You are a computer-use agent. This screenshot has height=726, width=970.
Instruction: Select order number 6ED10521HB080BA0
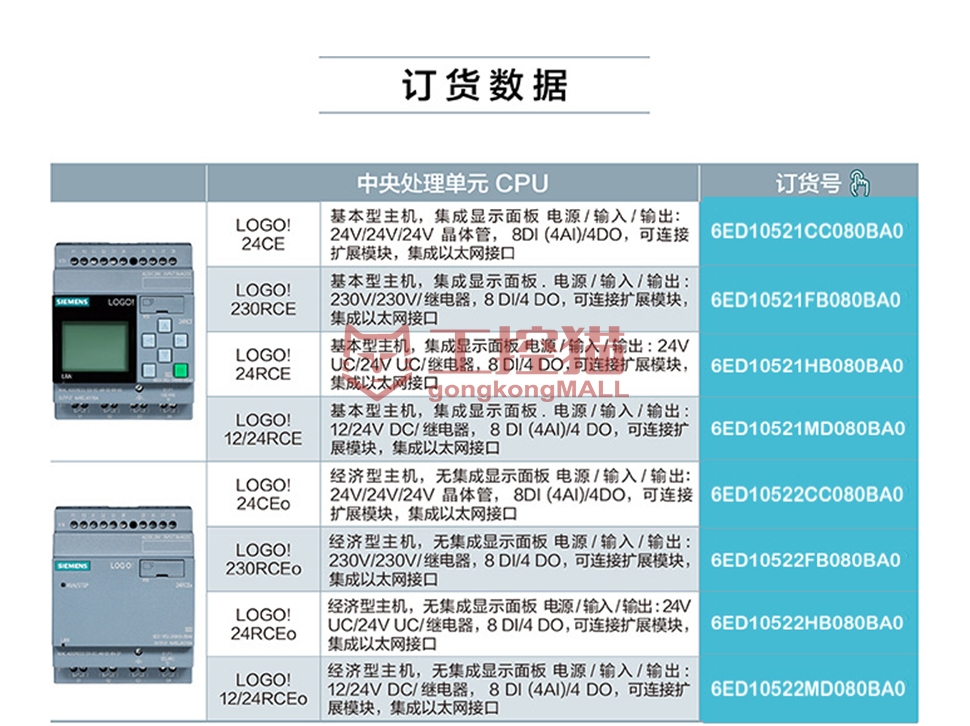(x=807, y=365)
